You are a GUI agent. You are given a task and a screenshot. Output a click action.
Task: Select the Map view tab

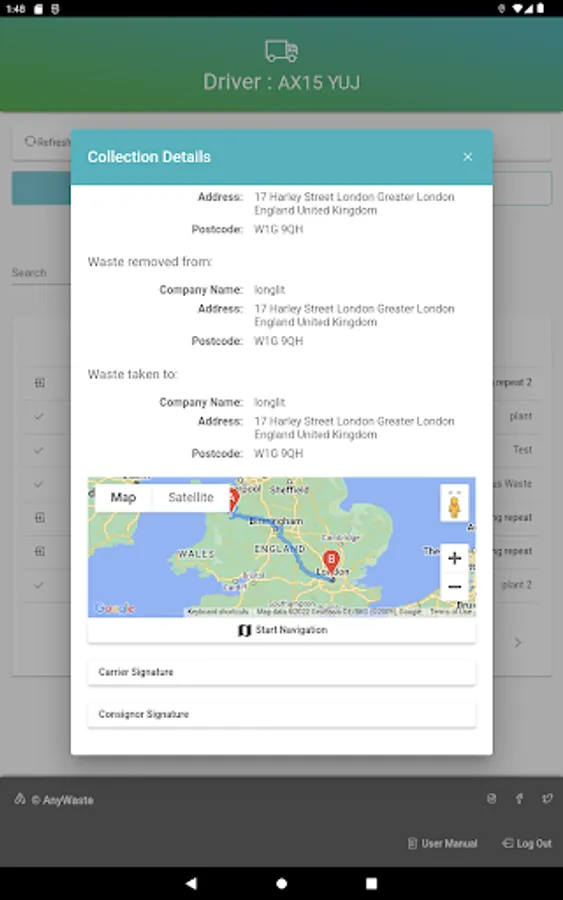tap(123, 498)
